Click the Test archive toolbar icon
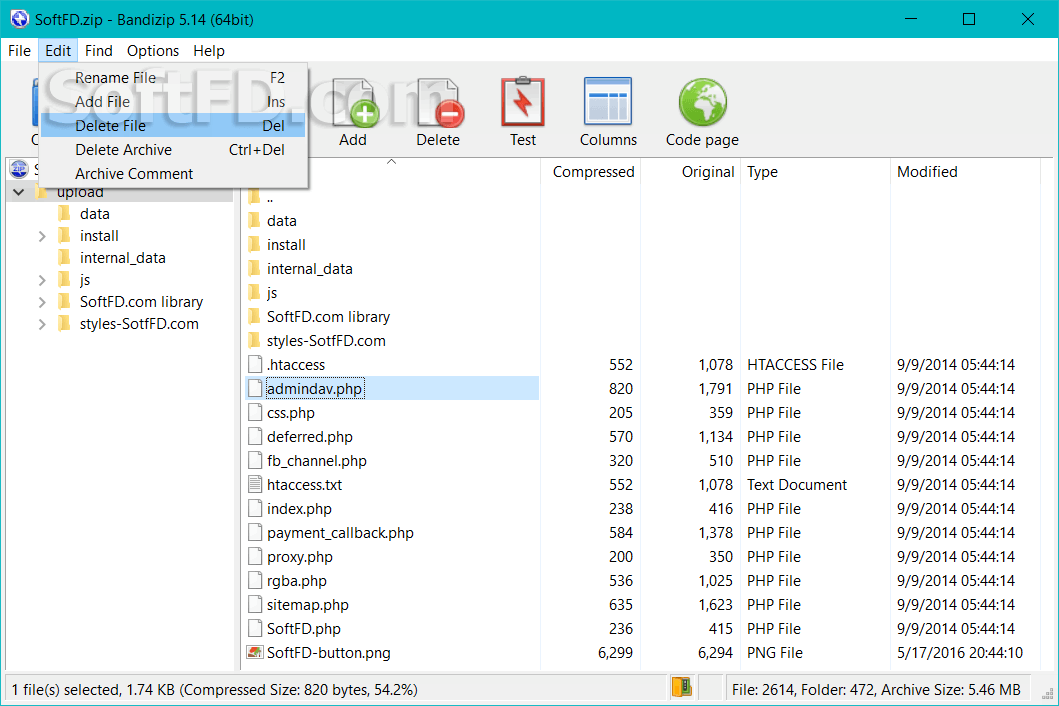 click(523, 102)
